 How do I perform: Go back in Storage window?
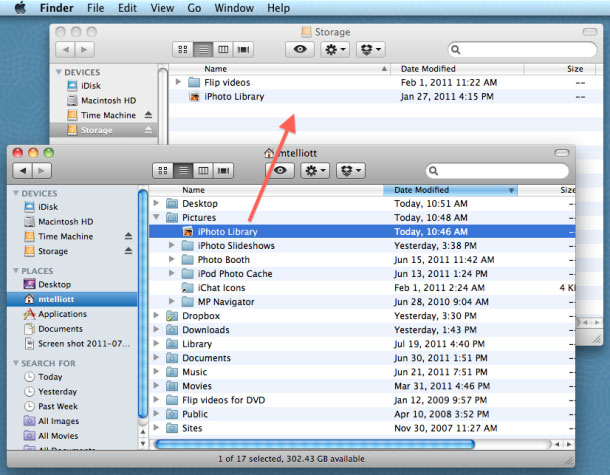[65, 49]
